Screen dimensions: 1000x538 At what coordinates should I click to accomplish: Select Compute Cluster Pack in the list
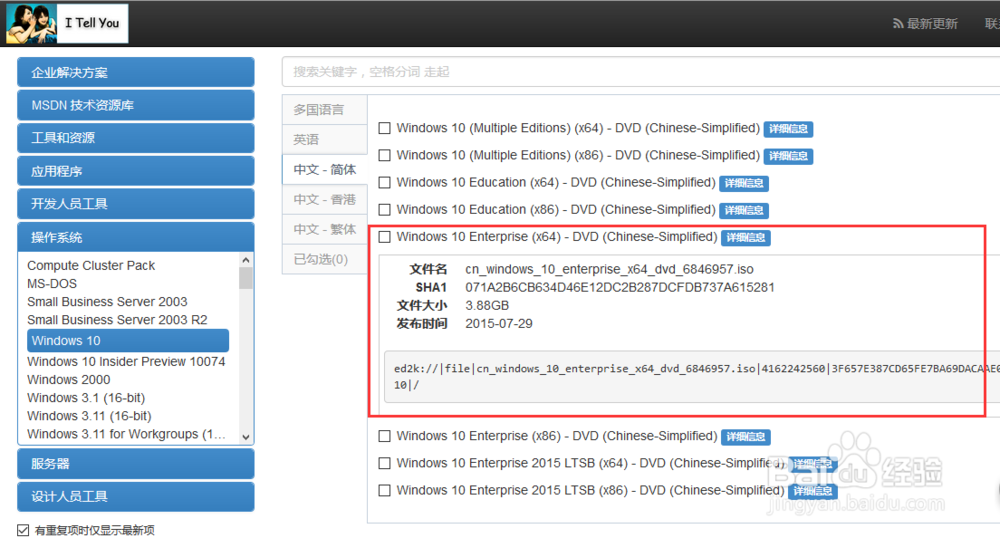click(x=91, y=265)
